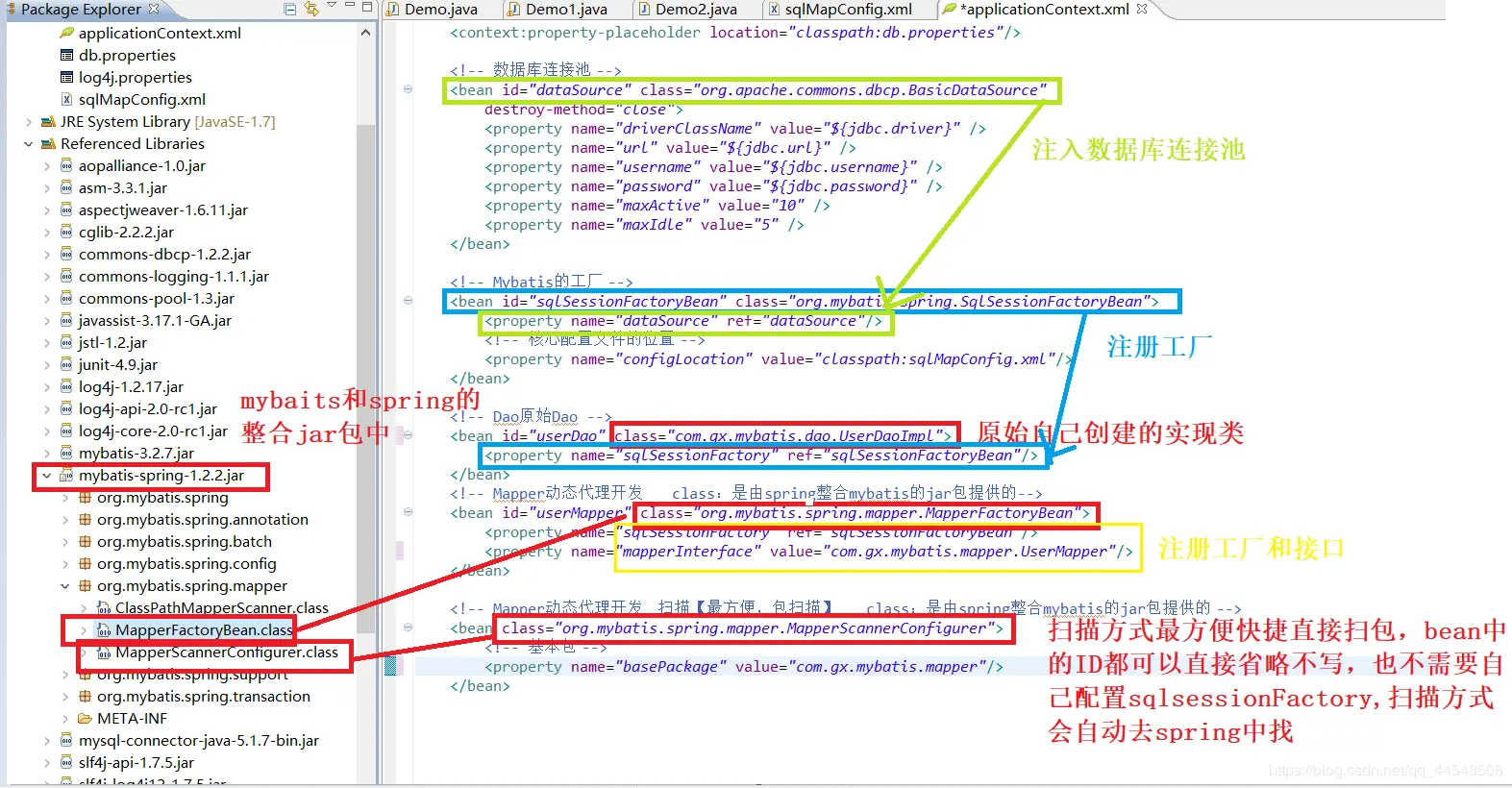
Task: Expand the JRE System Library node
Action: coord(29,122)
